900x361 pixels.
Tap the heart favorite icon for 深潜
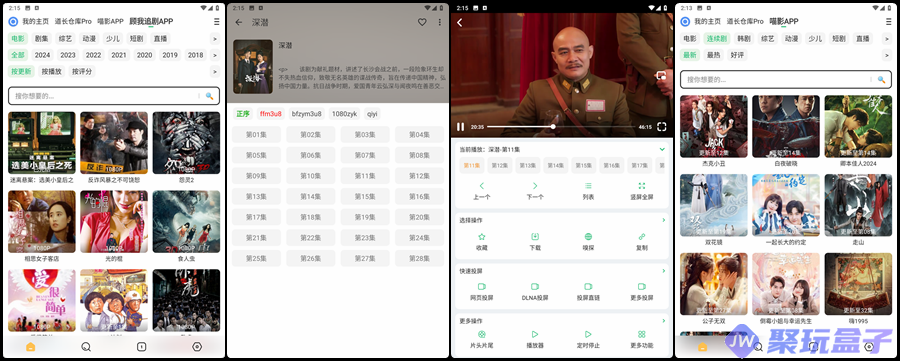click(422, 22)
